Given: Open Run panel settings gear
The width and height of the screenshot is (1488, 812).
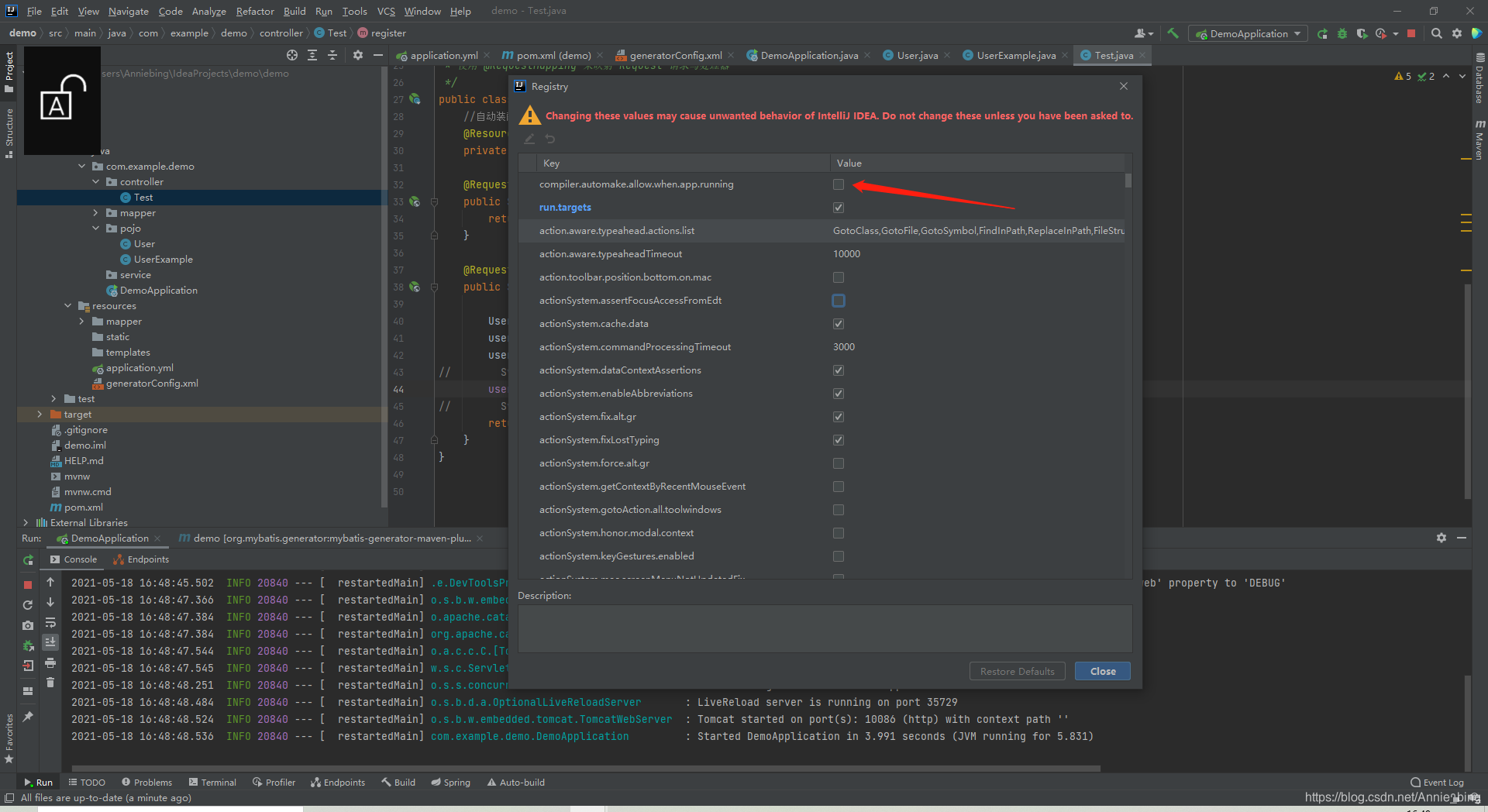Looking at the screenshot, I should [1441, 538].
